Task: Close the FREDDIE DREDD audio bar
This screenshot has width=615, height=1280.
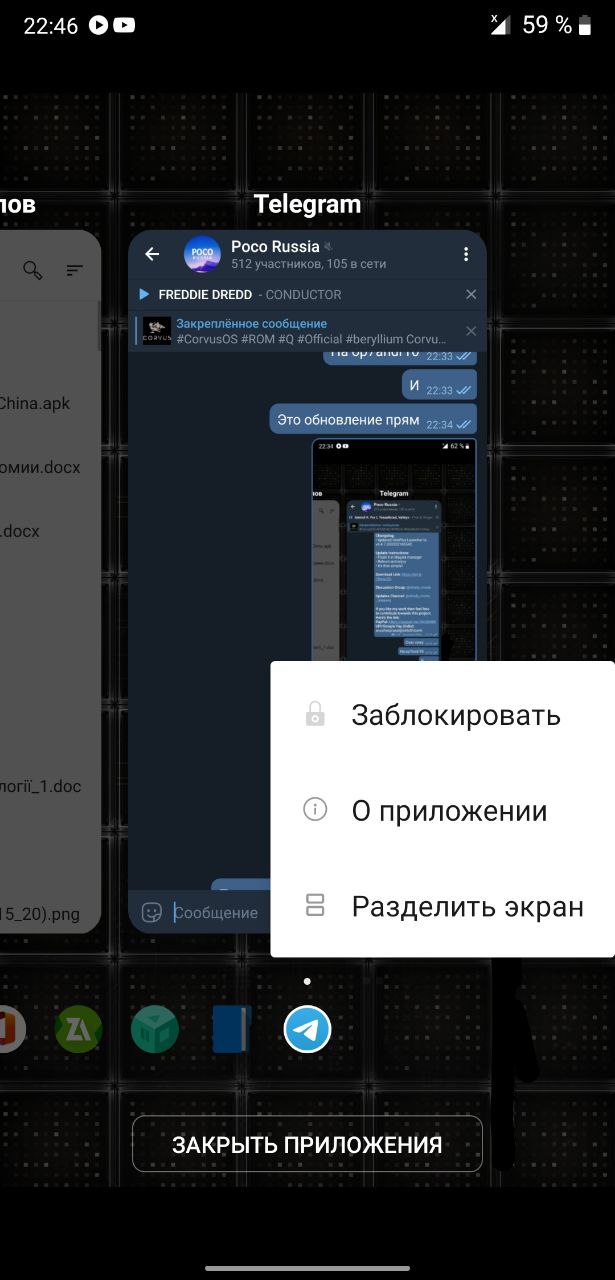Action: click(x=471, y=294)
